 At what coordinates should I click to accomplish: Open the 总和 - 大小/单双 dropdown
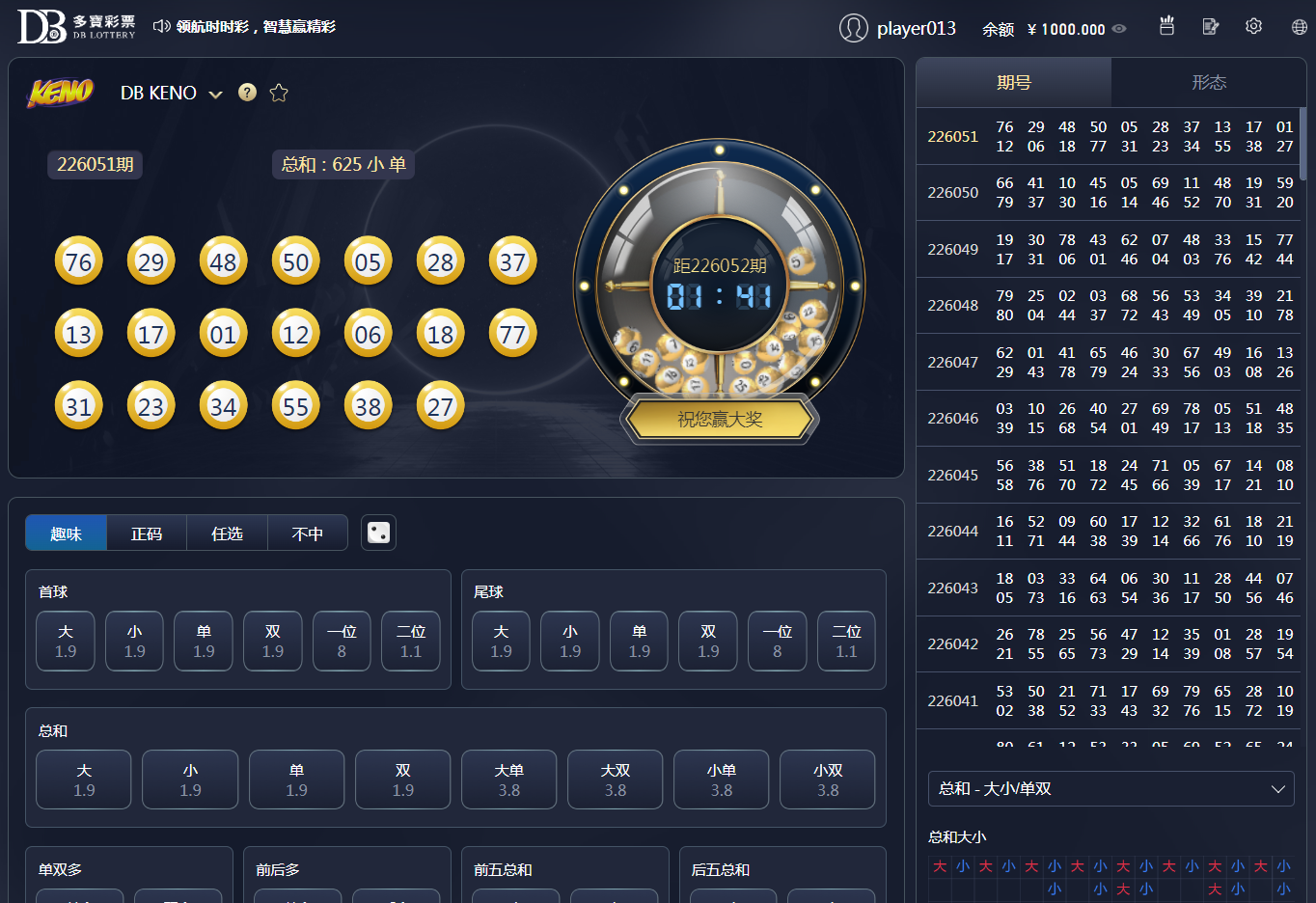pyautogui.click(x=1110, y=788)
